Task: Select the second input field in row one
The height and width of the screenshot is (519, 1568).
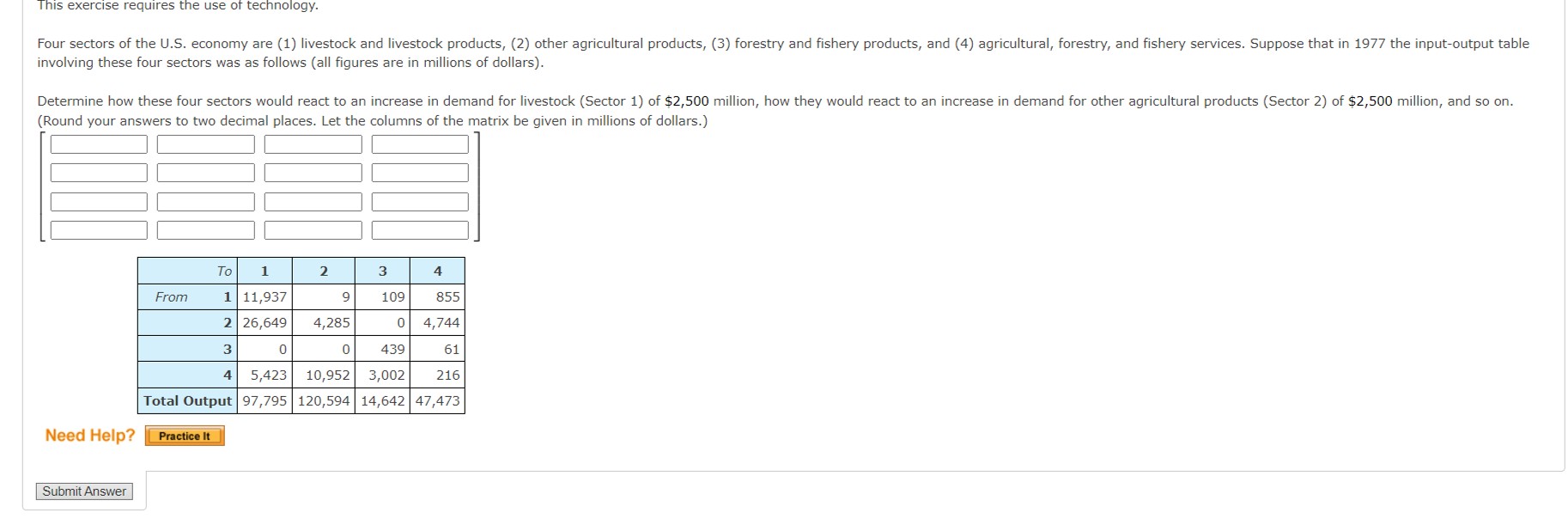Action: tap(204, 144)
